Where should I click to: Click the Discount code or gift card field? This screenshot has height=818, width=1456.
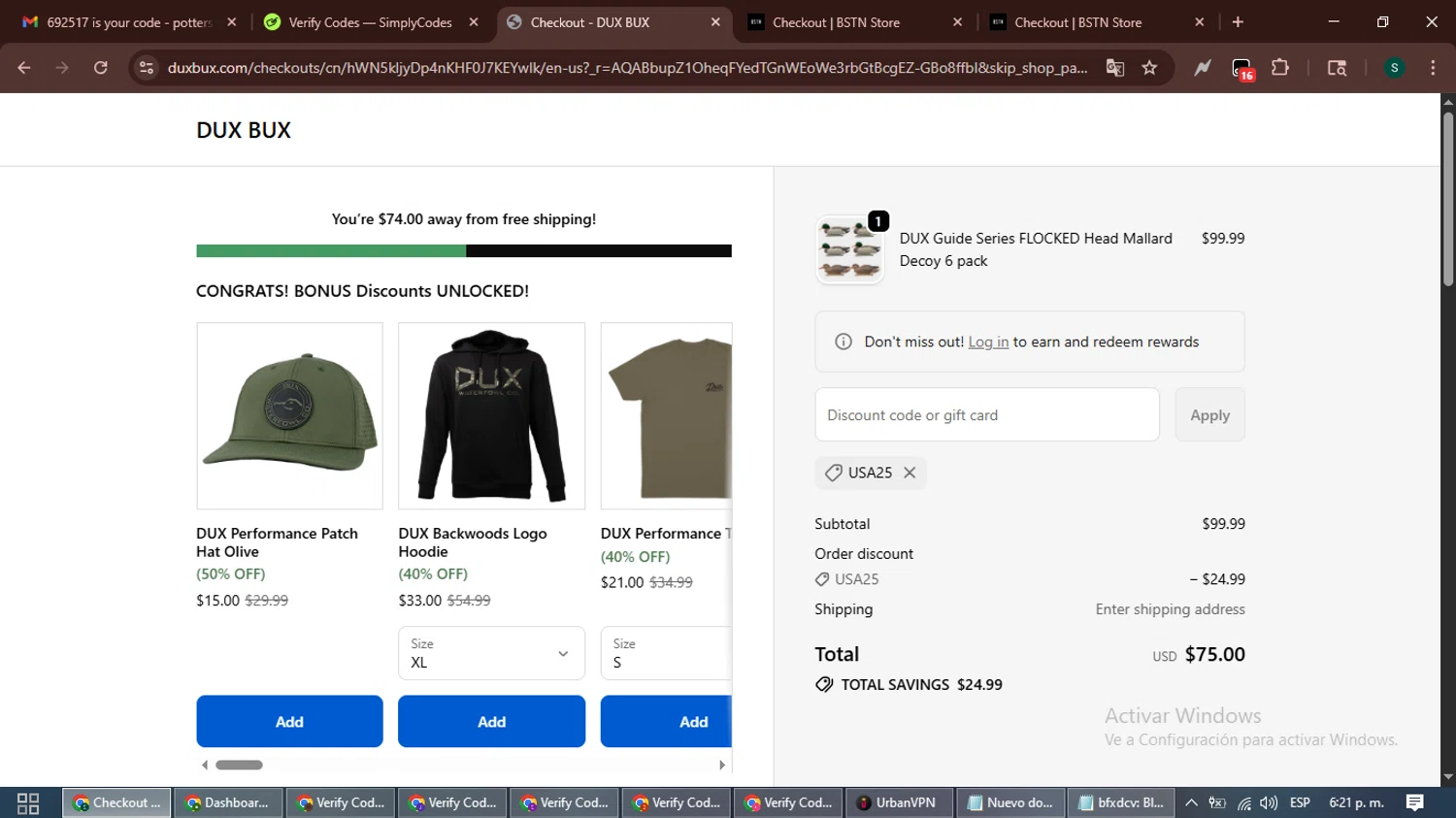987,414
